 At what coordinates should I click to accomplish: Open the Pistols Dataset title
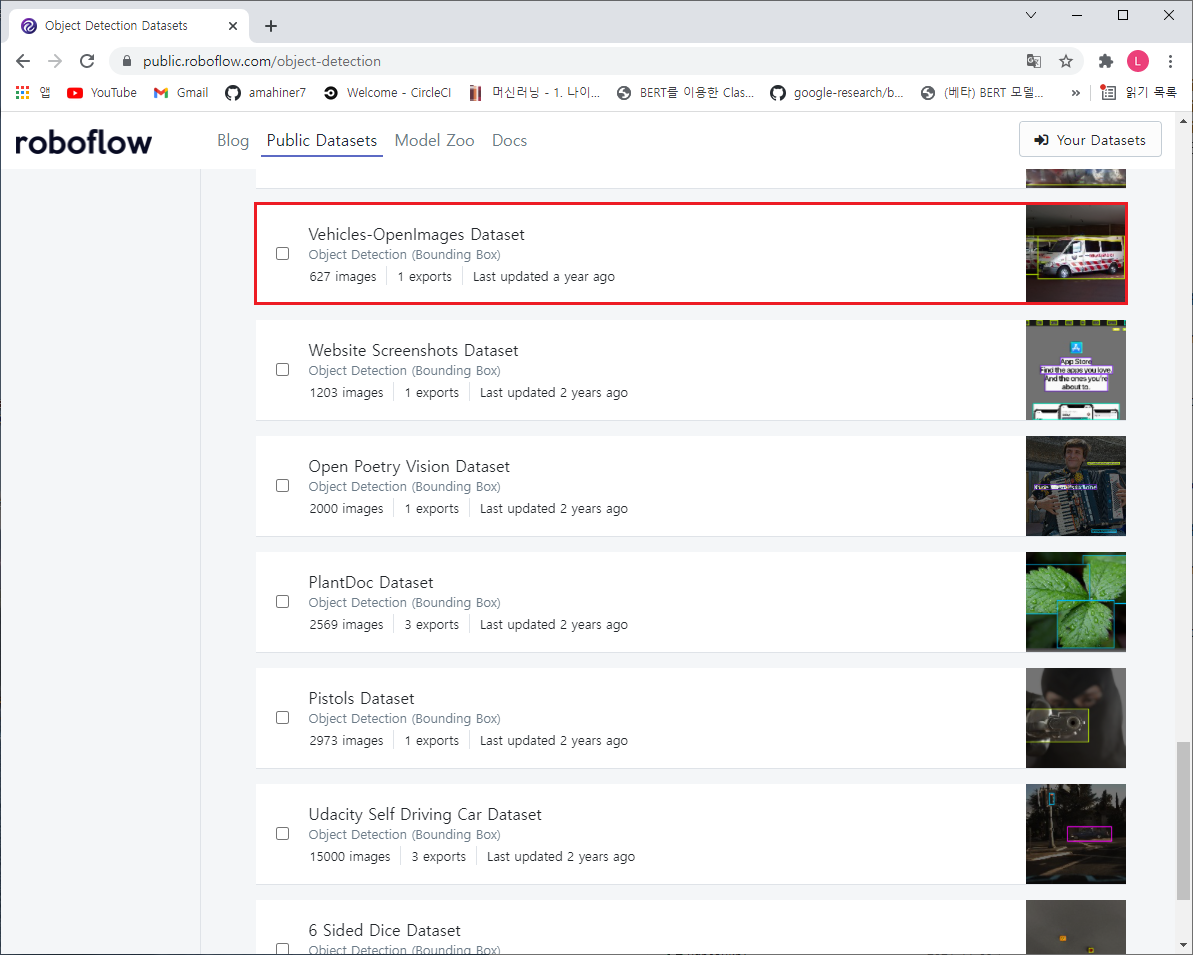(x=361, y=699)
